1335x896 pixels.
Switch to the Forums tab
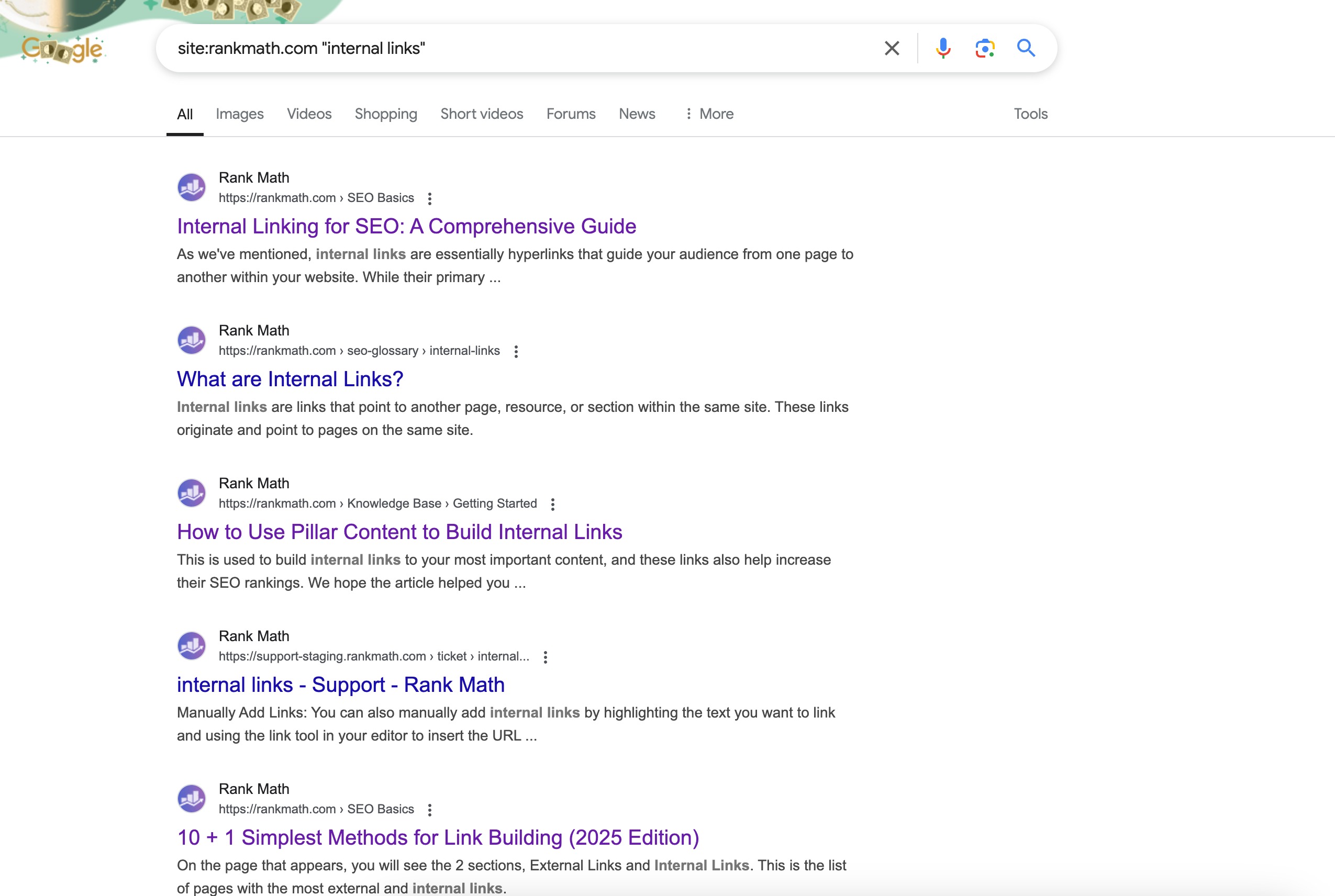click(571, 114)
